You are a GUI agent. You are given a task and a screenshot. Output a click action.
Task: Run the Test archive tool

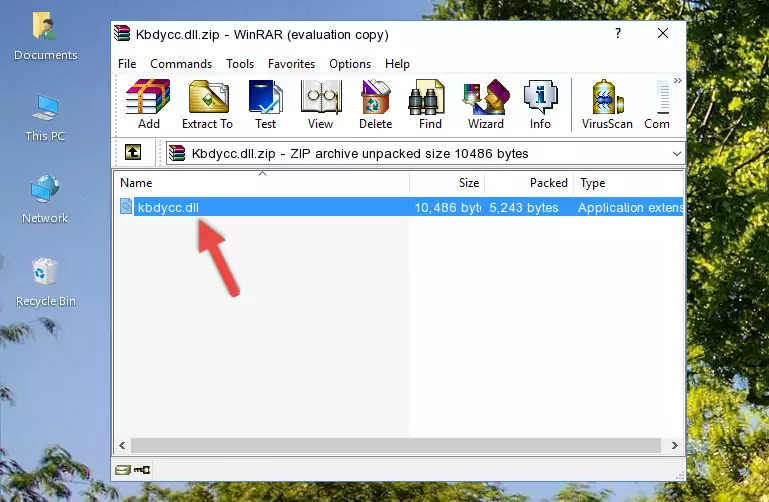tap(265, 104)
